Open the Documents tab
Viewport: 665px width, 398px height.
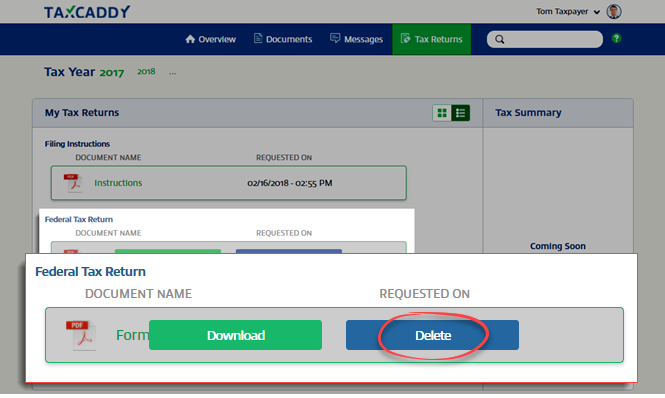pyautogui.click(x=283, y=39)
